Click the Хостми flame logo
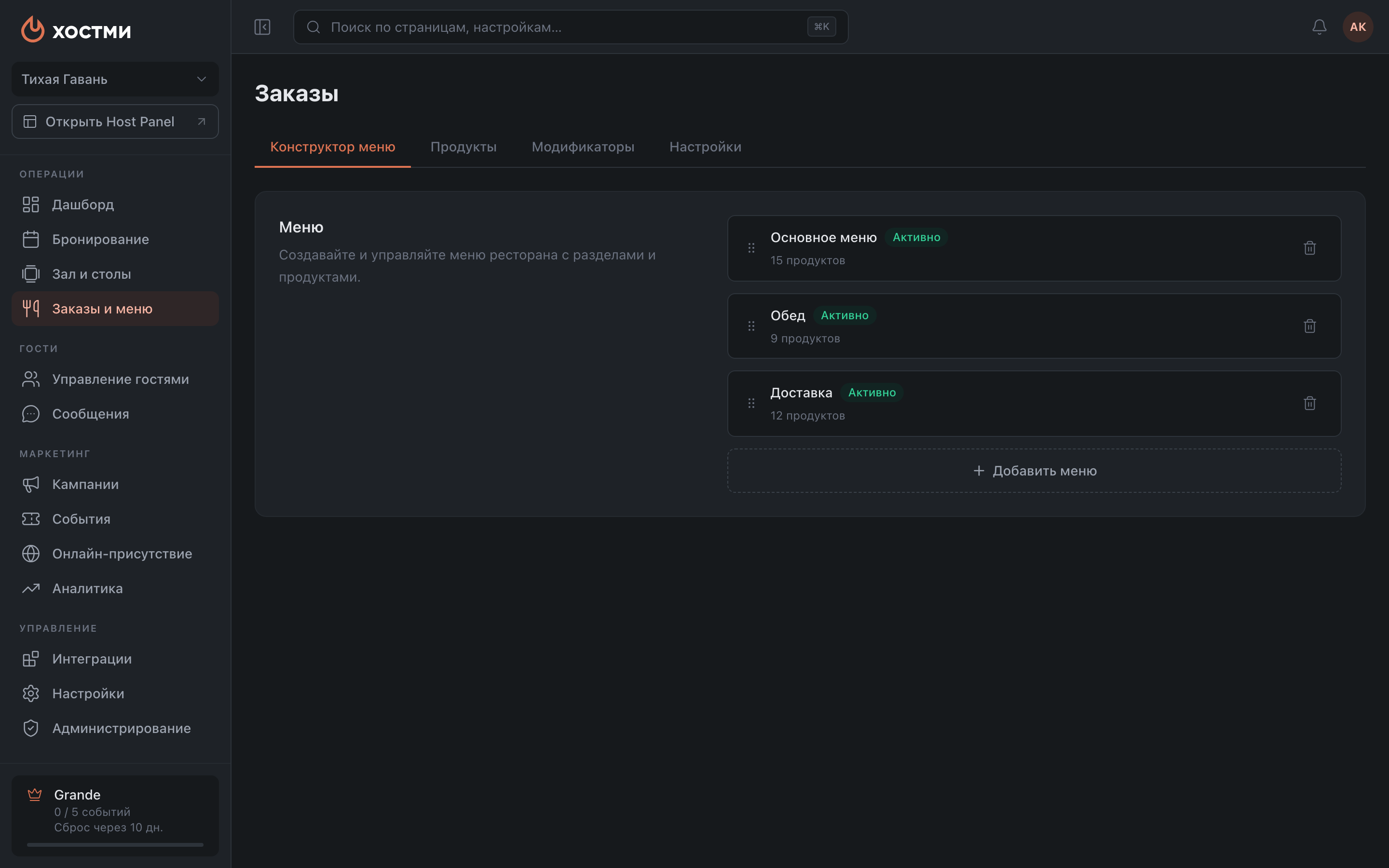This screenshot has width=1389, height=868. 33,29
